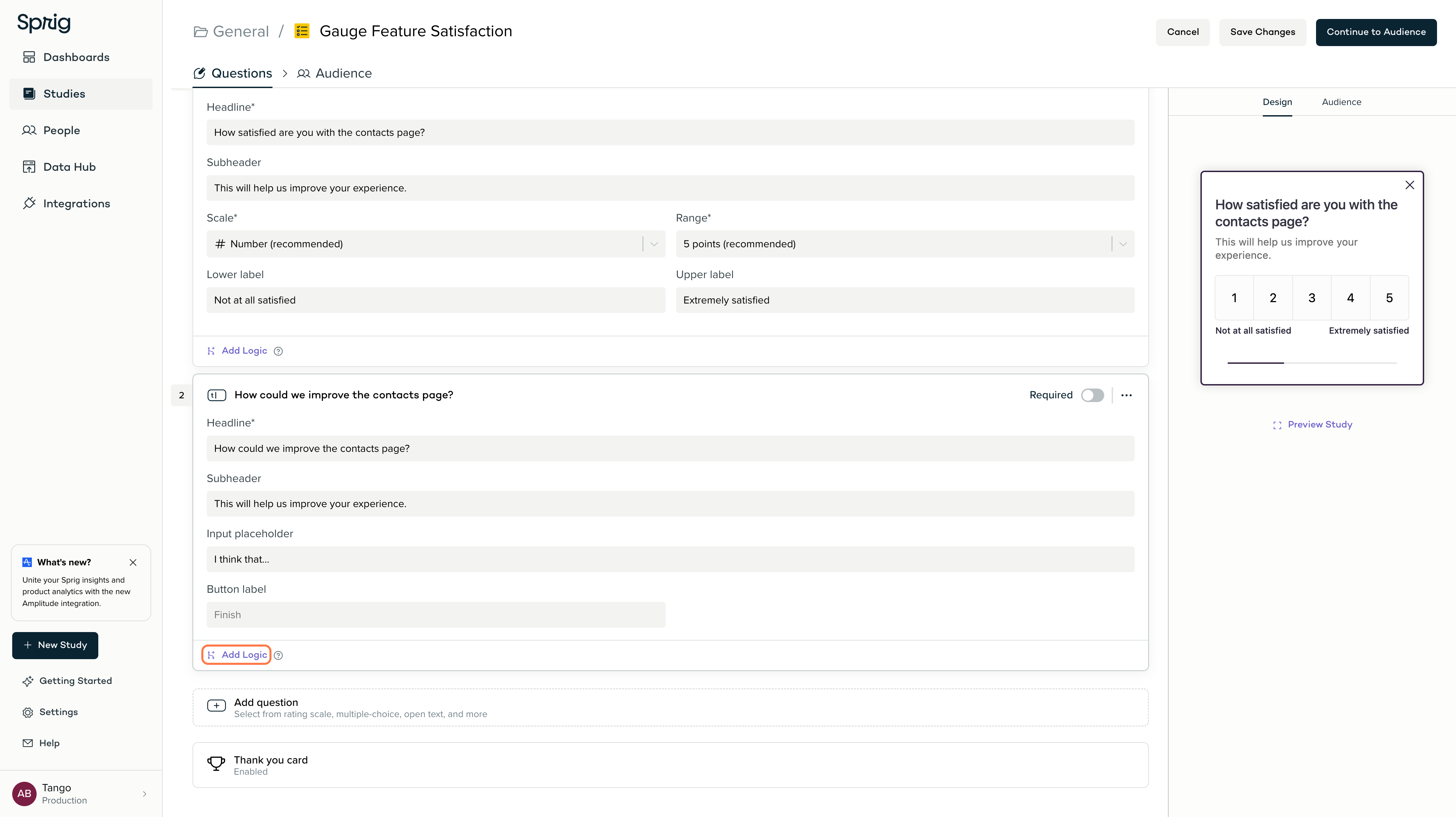Open the Range dropdown
The height and width of the screenshot is (817, 1456).
pyautogui.click(x=905, y=244)
